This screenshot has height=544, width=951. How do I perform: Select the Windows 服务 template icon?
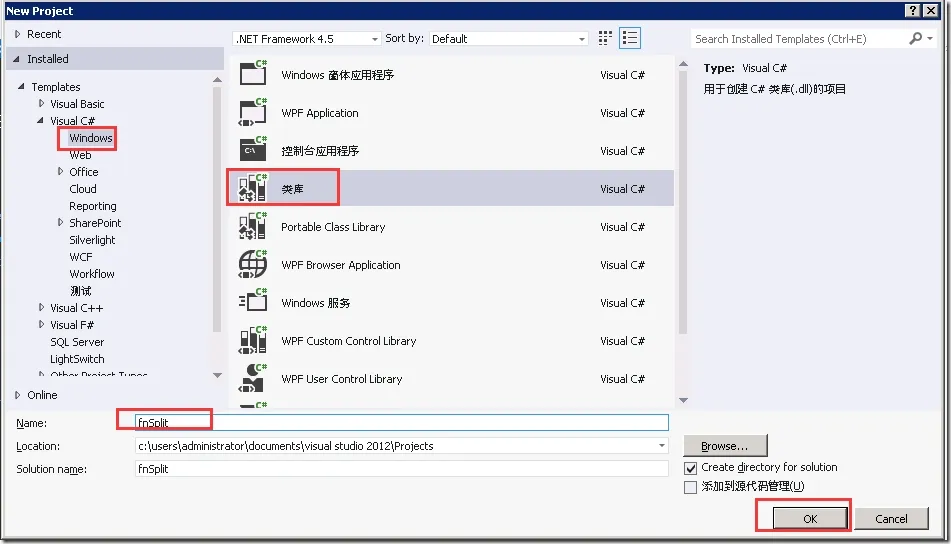tap(253, 301)
